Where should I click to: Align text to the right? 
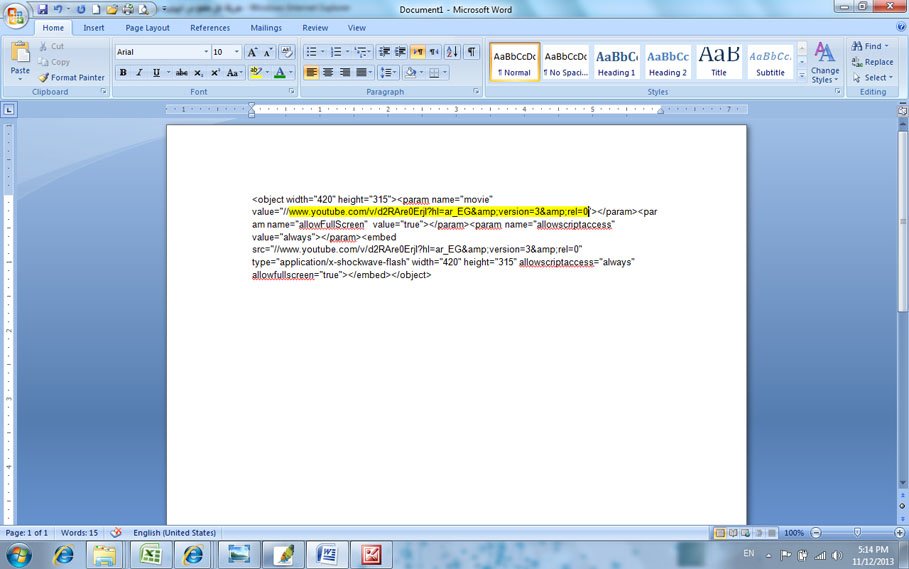(345, 72)
